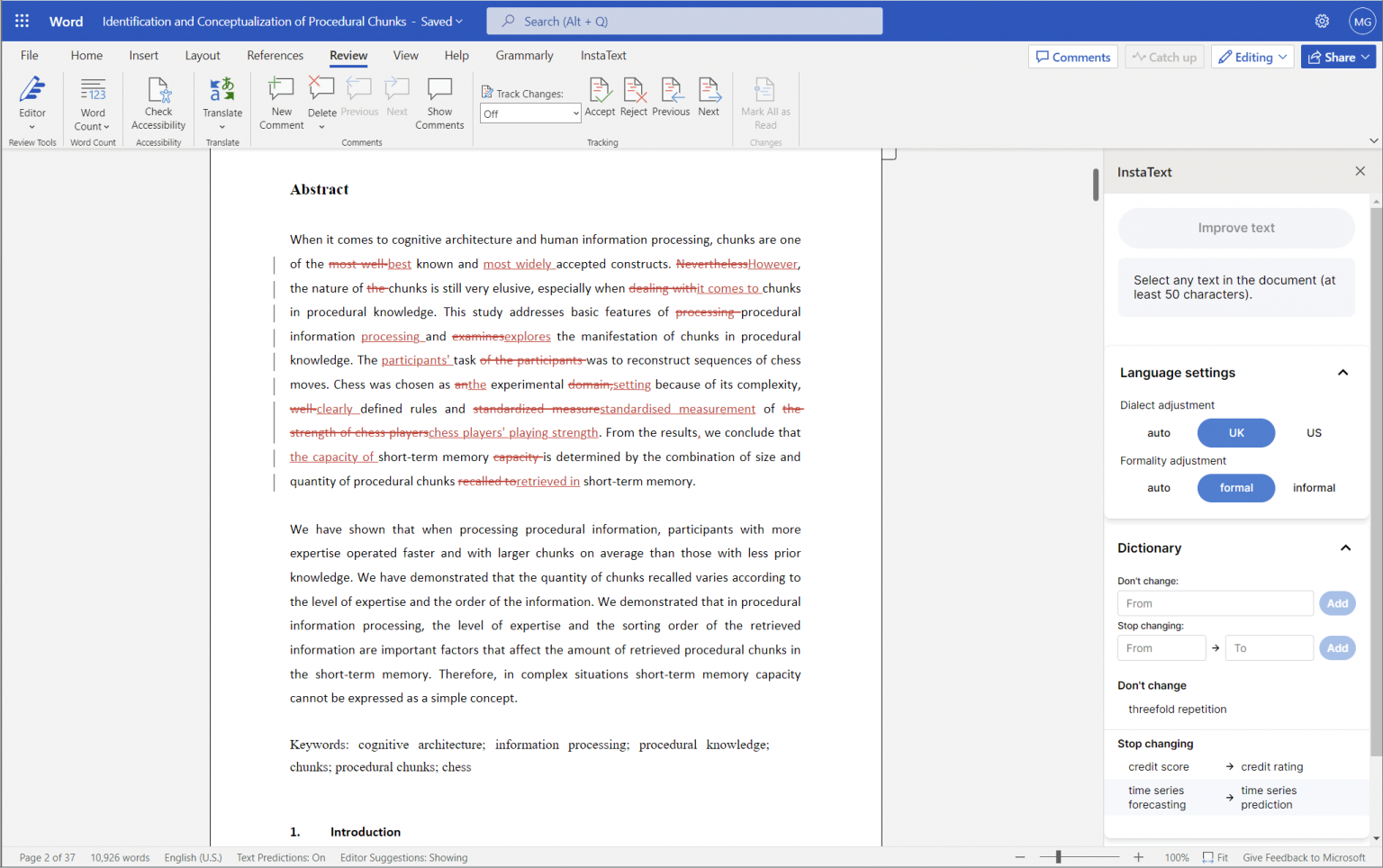
Task: Click the Improve text button
Action: [x=1235, y=228]
